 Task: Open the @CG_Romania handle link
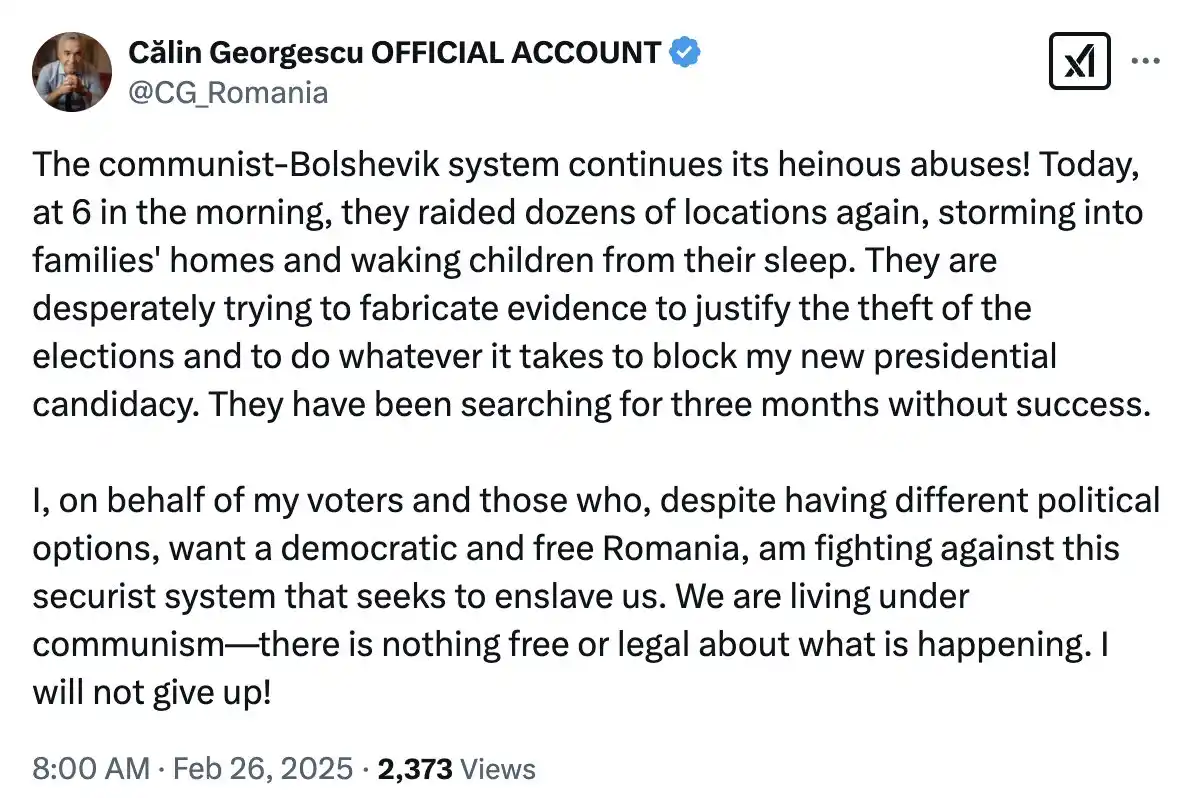tap(228, 93)
